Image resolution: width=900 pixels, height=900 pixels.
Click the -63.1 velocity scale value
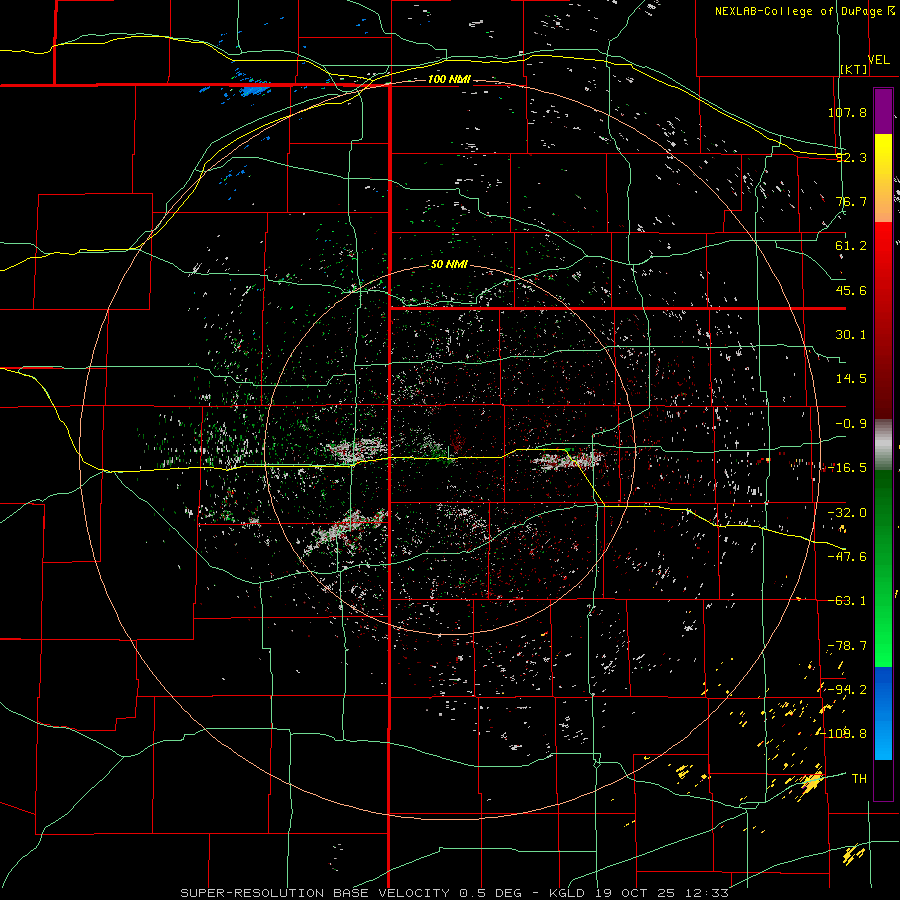[x=847, y=601]
